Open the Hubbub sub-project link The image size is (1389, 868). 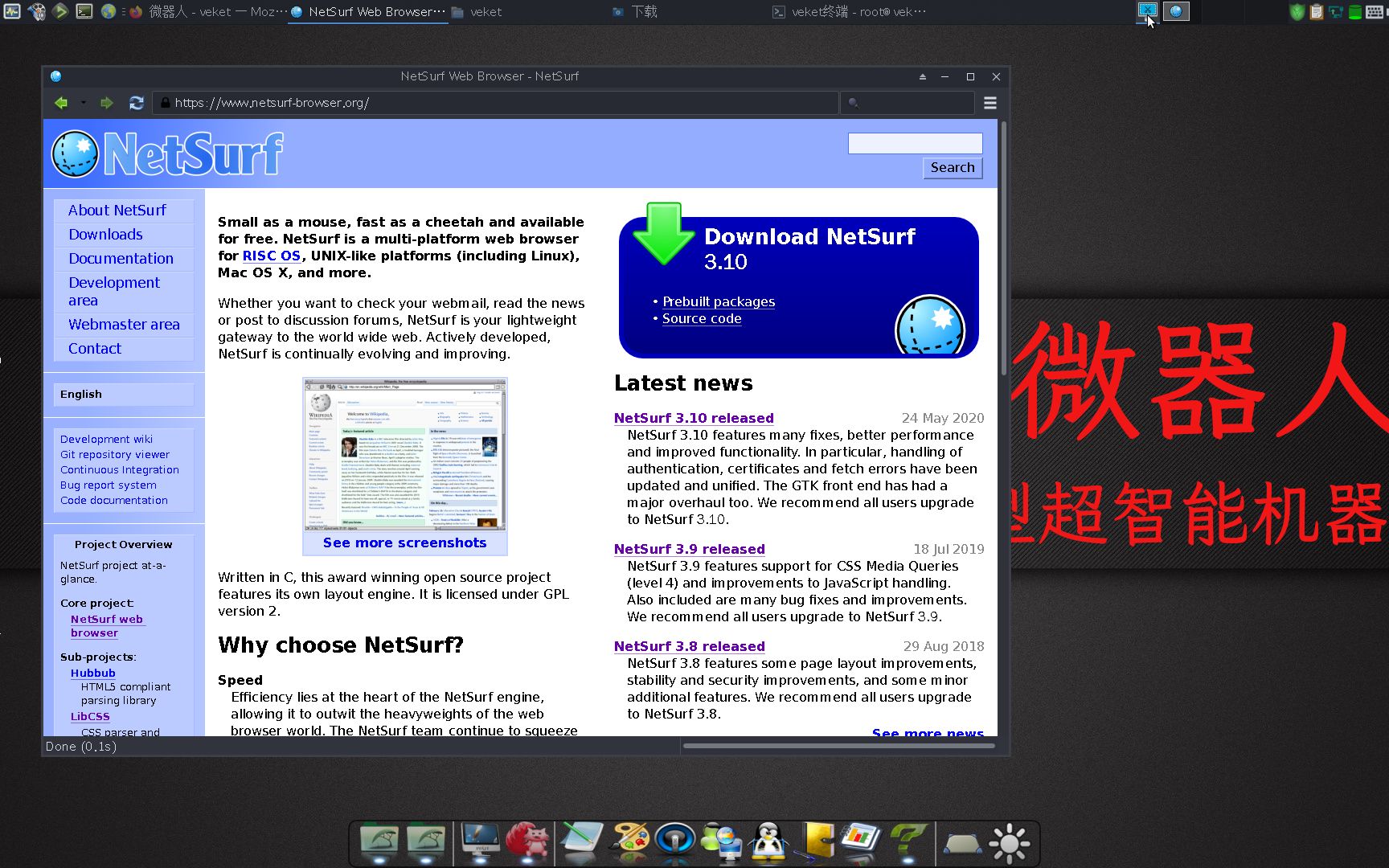(93, 674)
